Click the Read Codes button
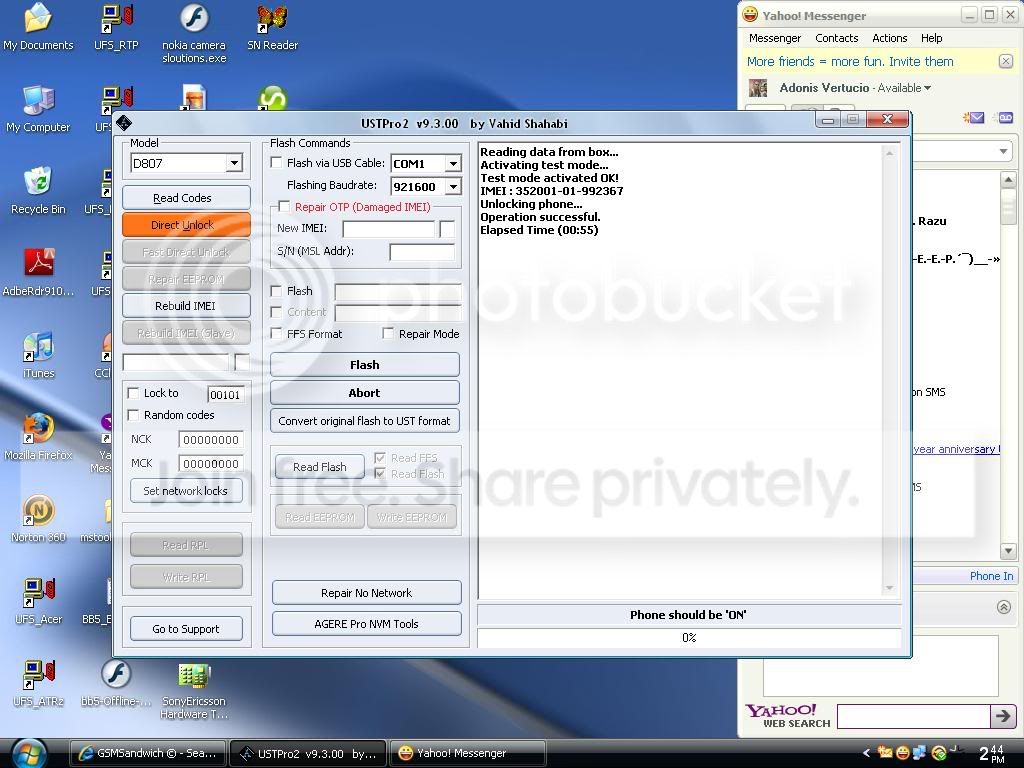 [186, 198]
